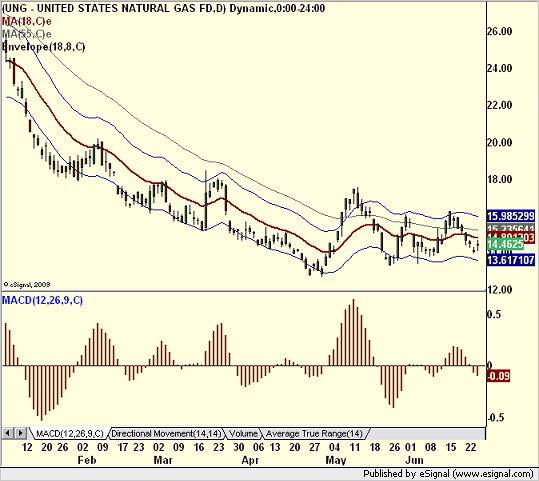Click the 12.00 price axis label
The width and height of the screenshot is (539, 481).
499,290
